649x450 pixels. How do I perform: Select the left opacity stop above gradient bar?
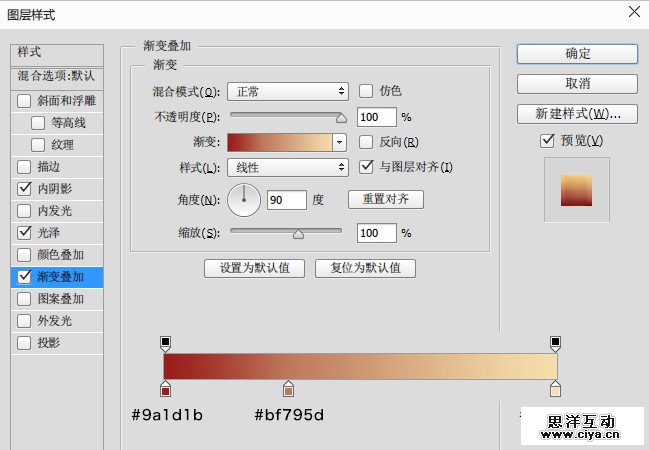point(165,344)
